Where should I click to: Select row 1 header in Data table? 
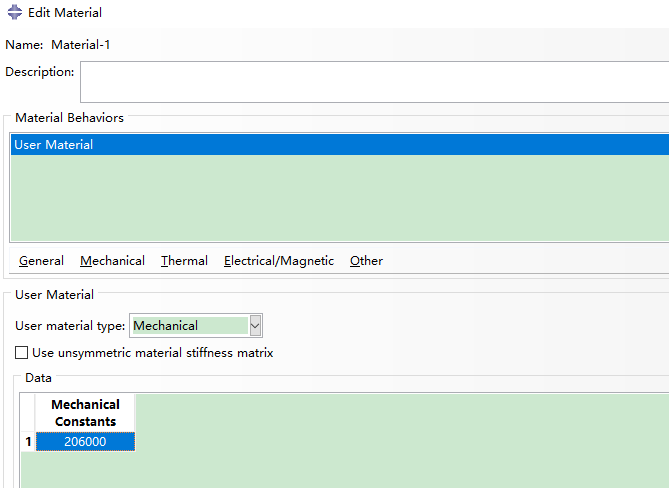click(x=28, y=442)
